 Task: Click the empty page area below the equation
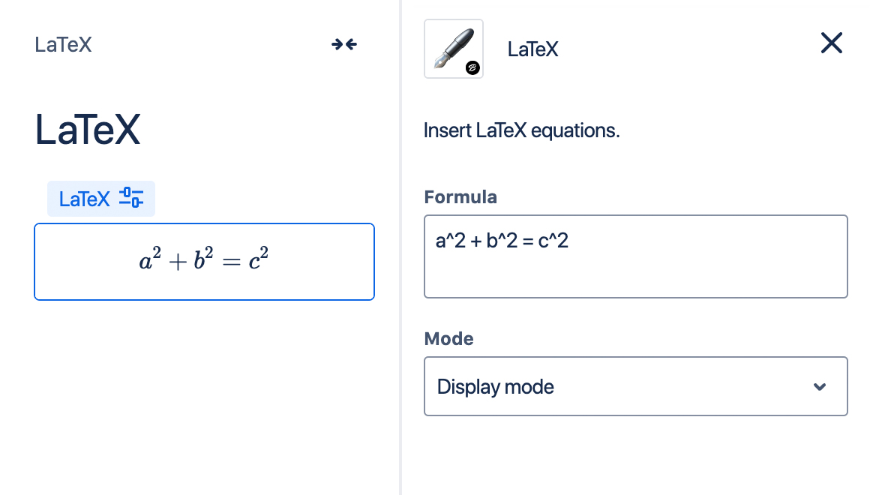[200, 400]
